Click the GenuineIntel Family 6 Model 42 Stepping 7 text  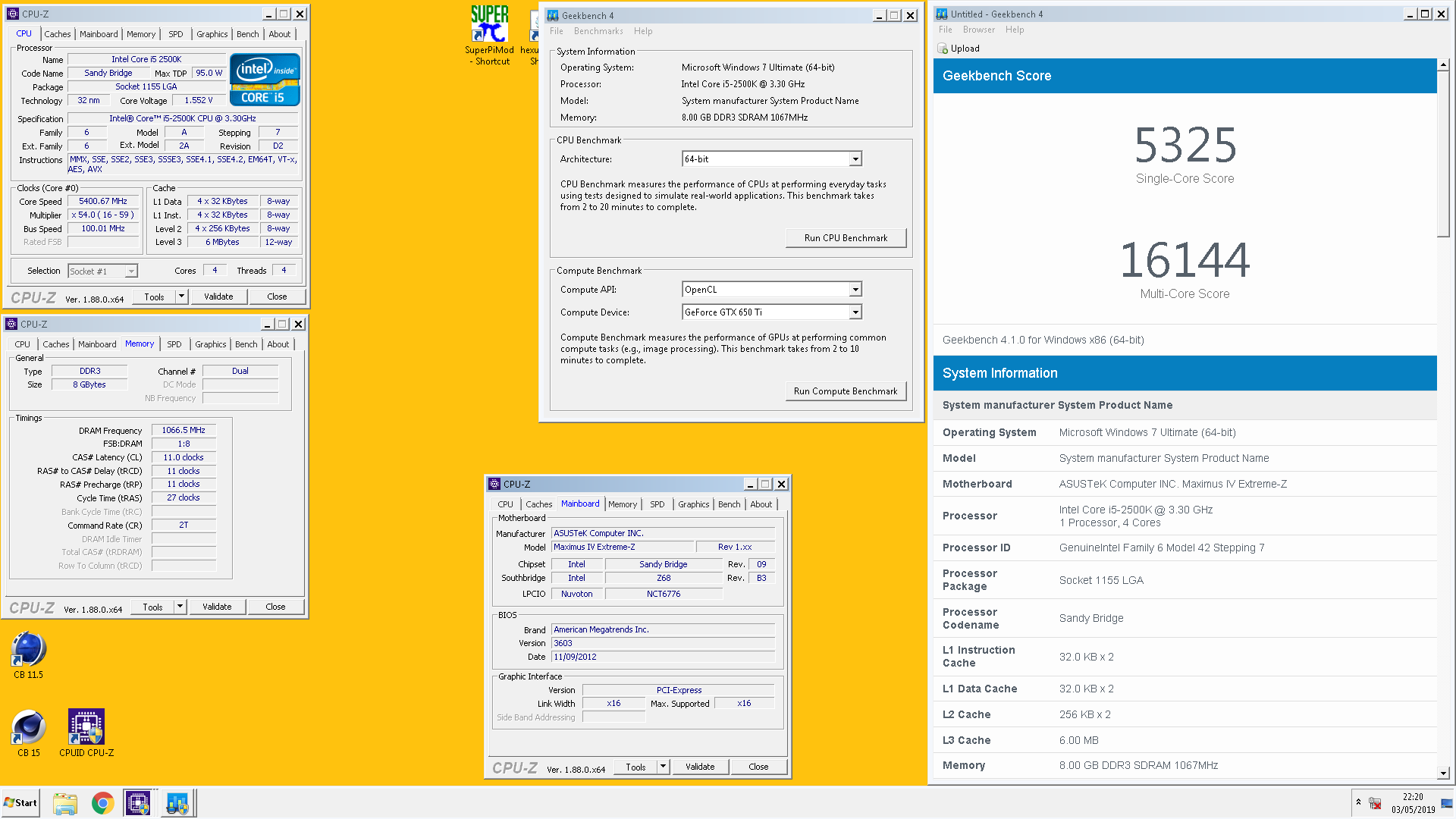click(x=1161, y=548)
